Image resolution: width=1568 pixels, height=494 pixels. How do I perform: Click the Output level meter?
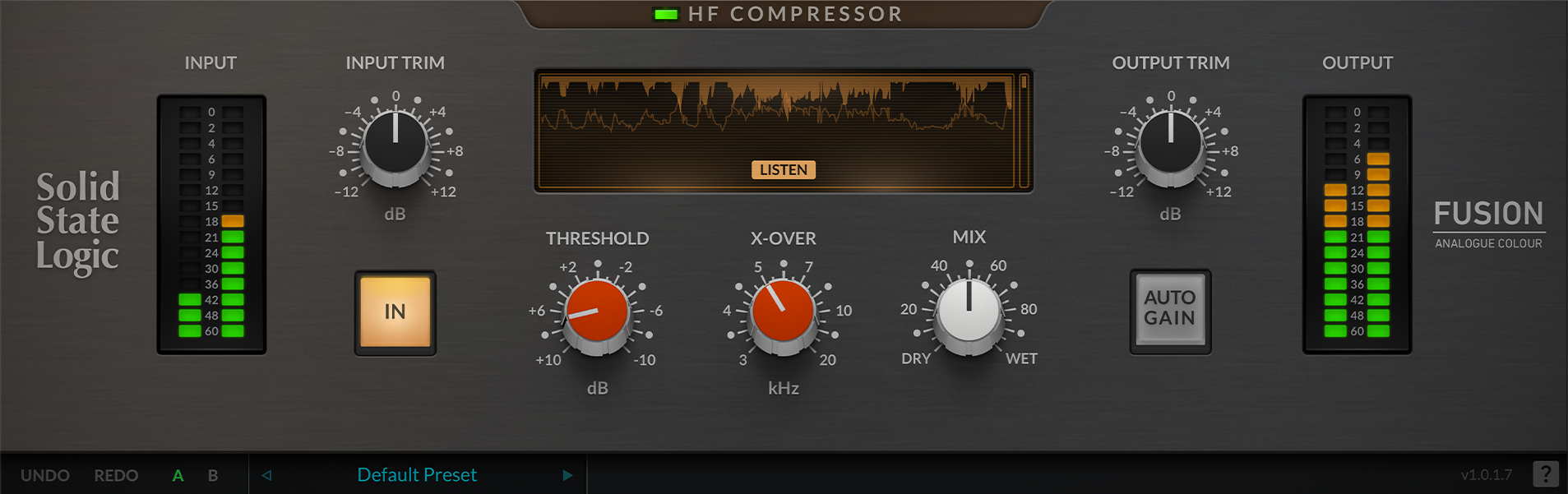tap(1357, 224)
